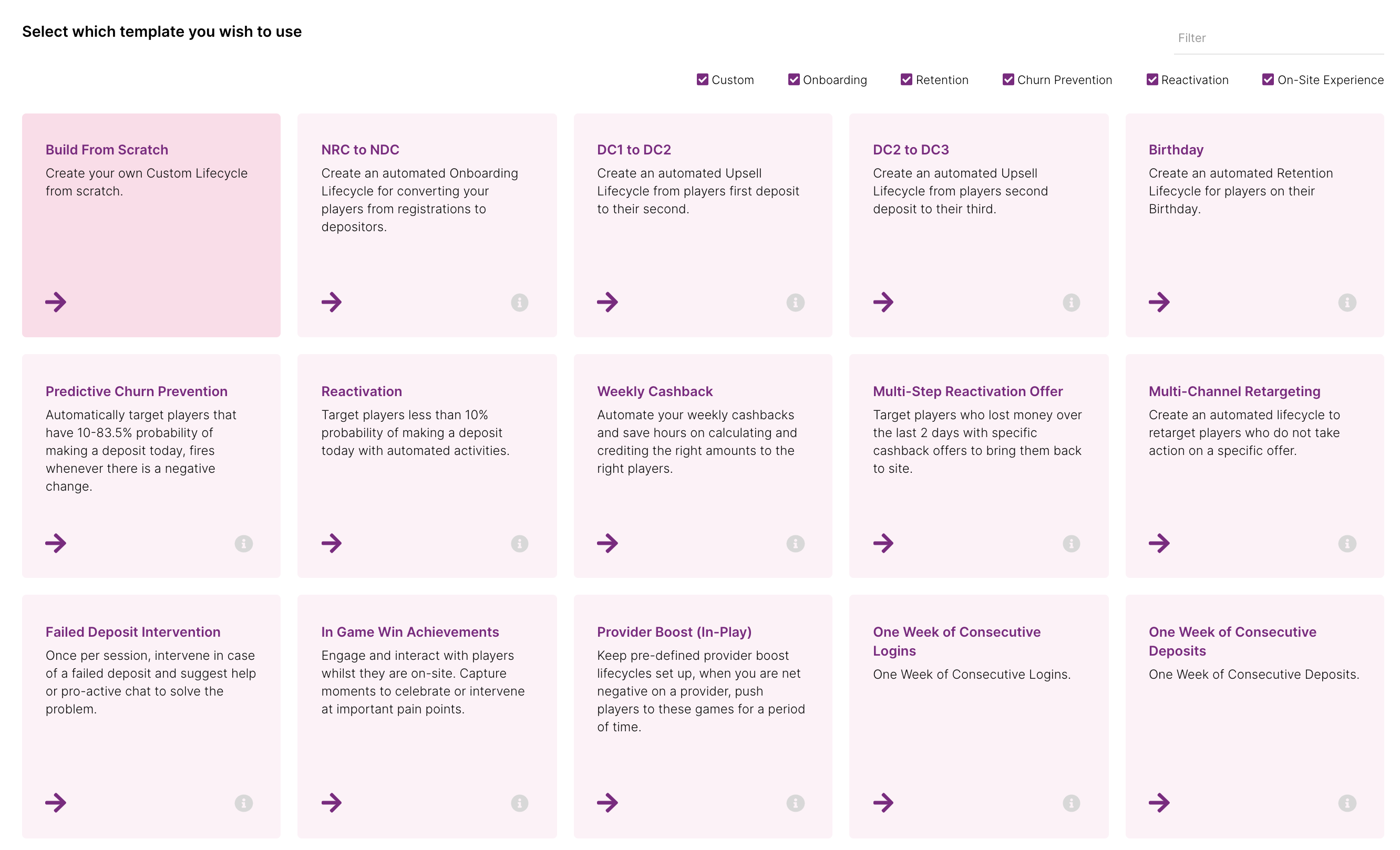
Task: Show info for Failed Deposit Intervention
Action: [x=244, y=803]
